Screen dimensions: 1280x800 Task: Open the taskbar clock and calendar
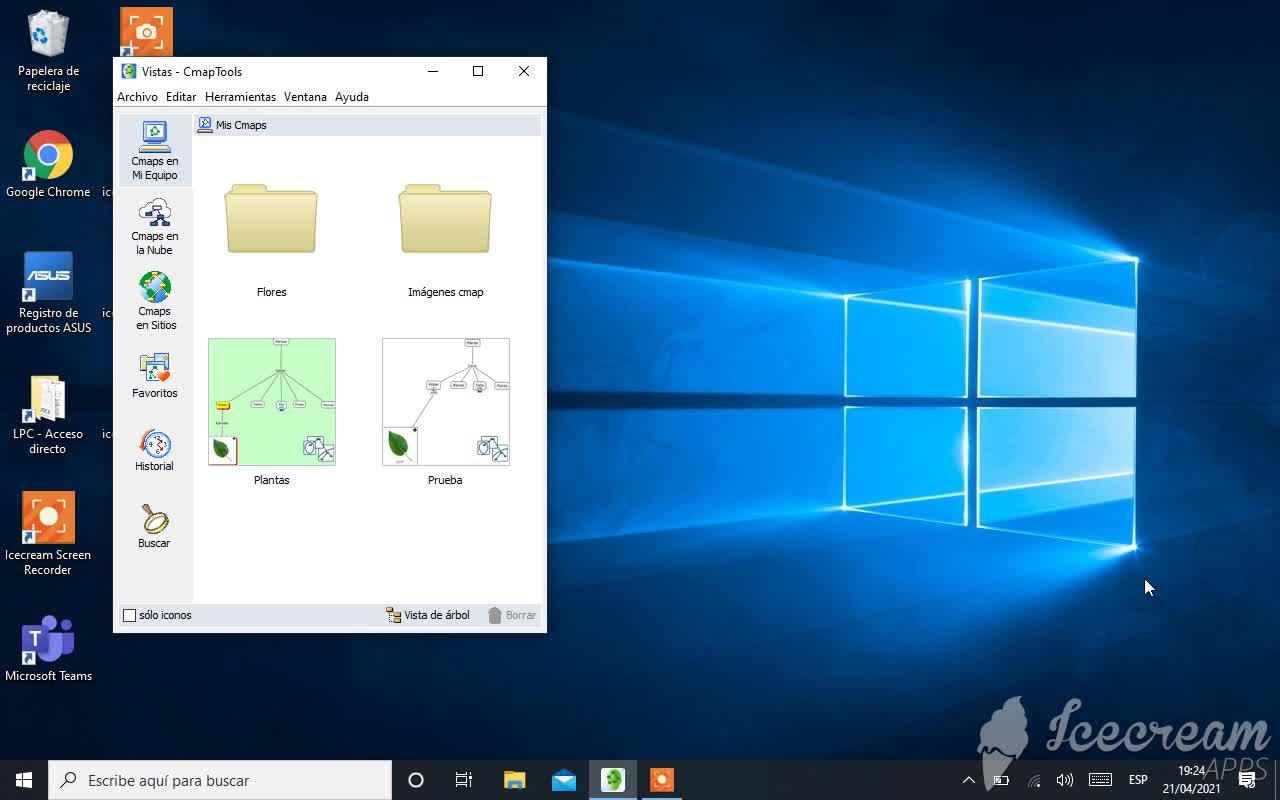[1191, 780]
